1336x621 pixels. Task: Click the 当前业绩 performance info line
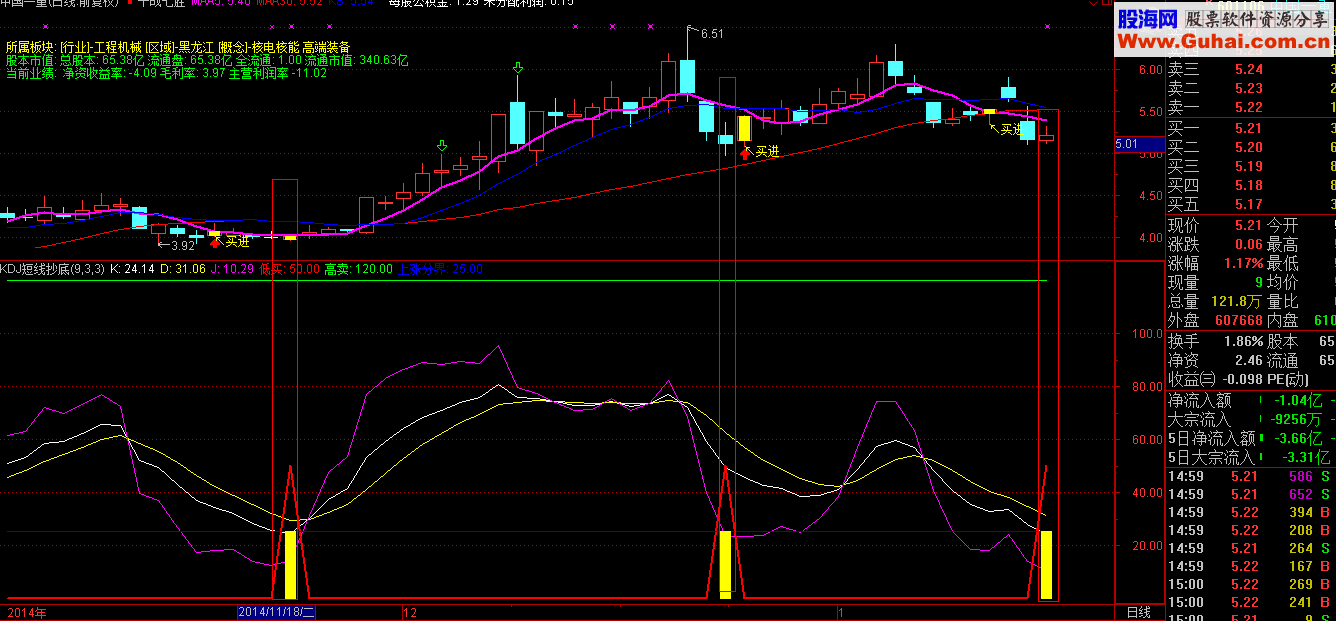[x=166, y=73]
